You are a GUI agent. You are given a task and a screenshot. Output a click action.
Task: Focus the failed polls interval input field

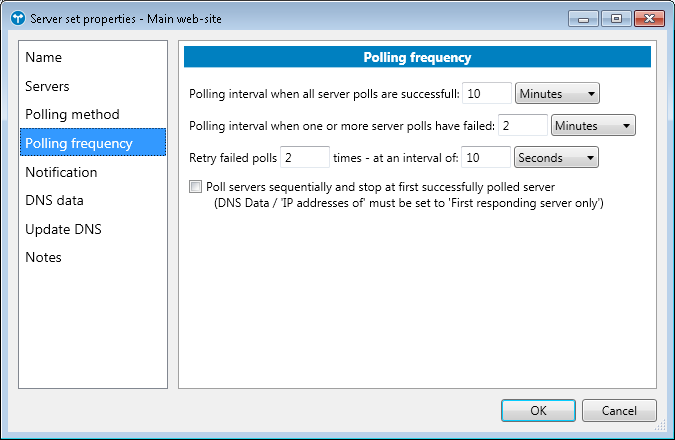point(522,126)
